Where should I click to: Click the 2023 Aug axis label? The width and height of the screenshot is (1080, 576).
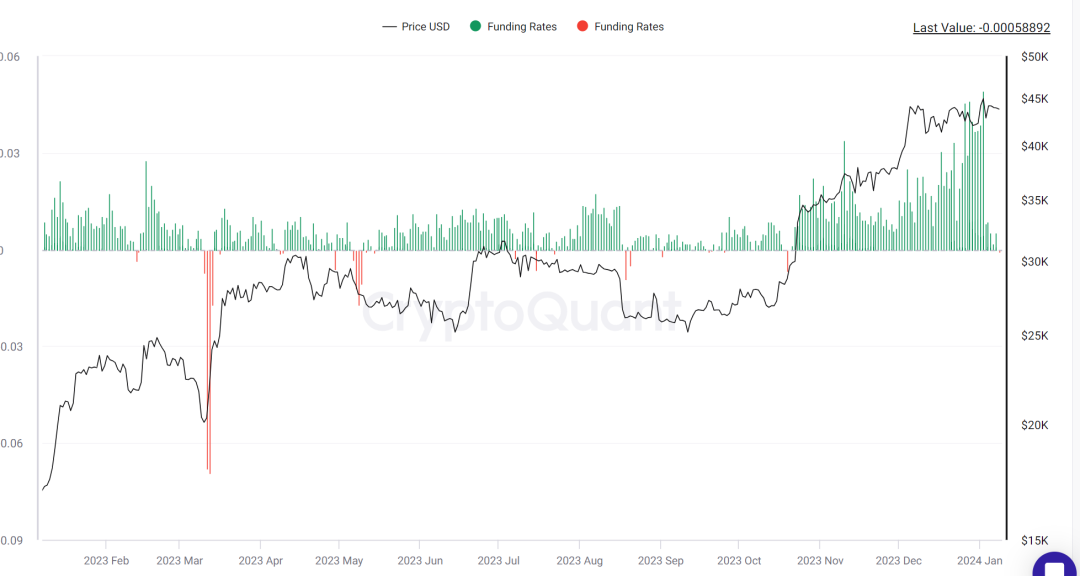(579, 560)
